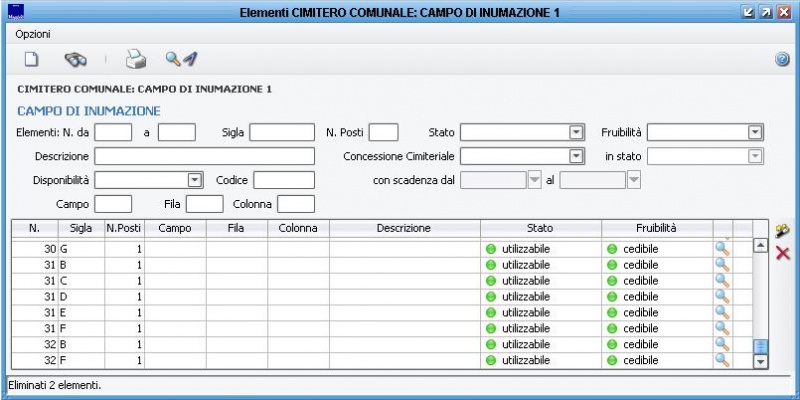Click the N. Posti filter input field
This screenshot has width=800, height=400.
[383, 133]
